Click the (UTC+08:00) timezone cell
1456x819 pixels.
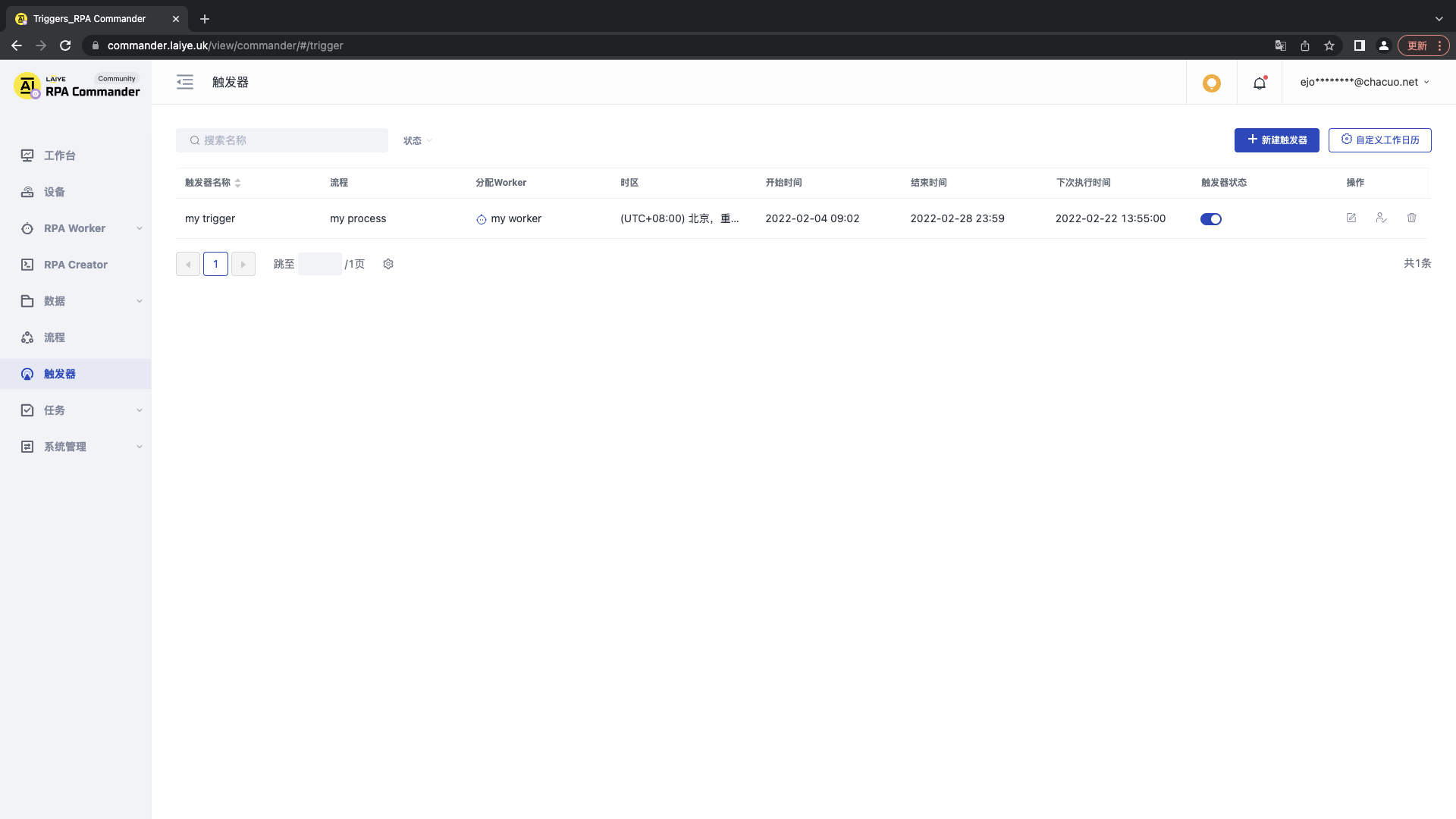point(679,218)
